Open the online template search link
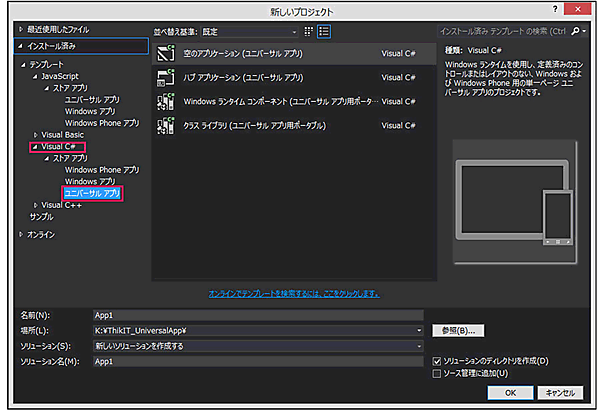This screenshot has height=413, width=600. pyautogui.click(x=294, y=294)
